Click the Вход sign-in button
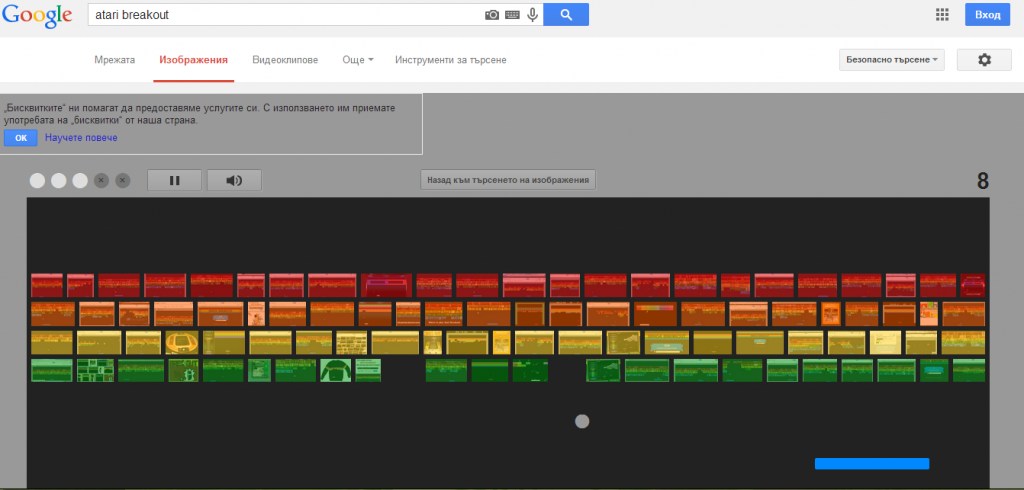The height and width of the screenshot is (490, 1024). click(x=987, y=14)
